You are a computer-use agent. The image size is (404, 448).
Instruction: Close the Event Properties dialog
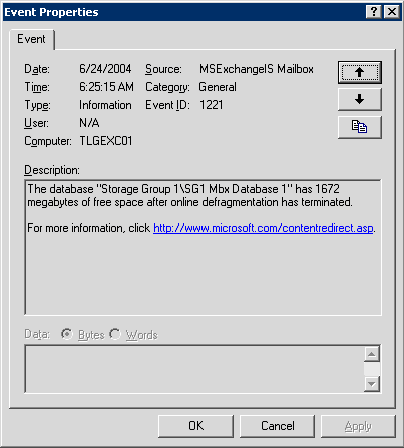[x=392, y=12]
